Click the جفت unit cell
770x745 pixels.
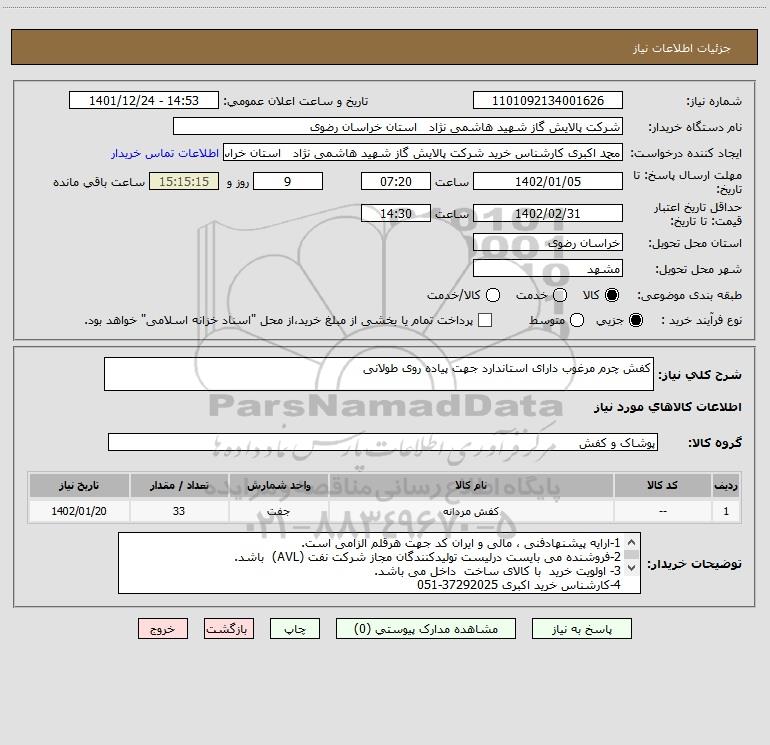[x=278, y=511]
